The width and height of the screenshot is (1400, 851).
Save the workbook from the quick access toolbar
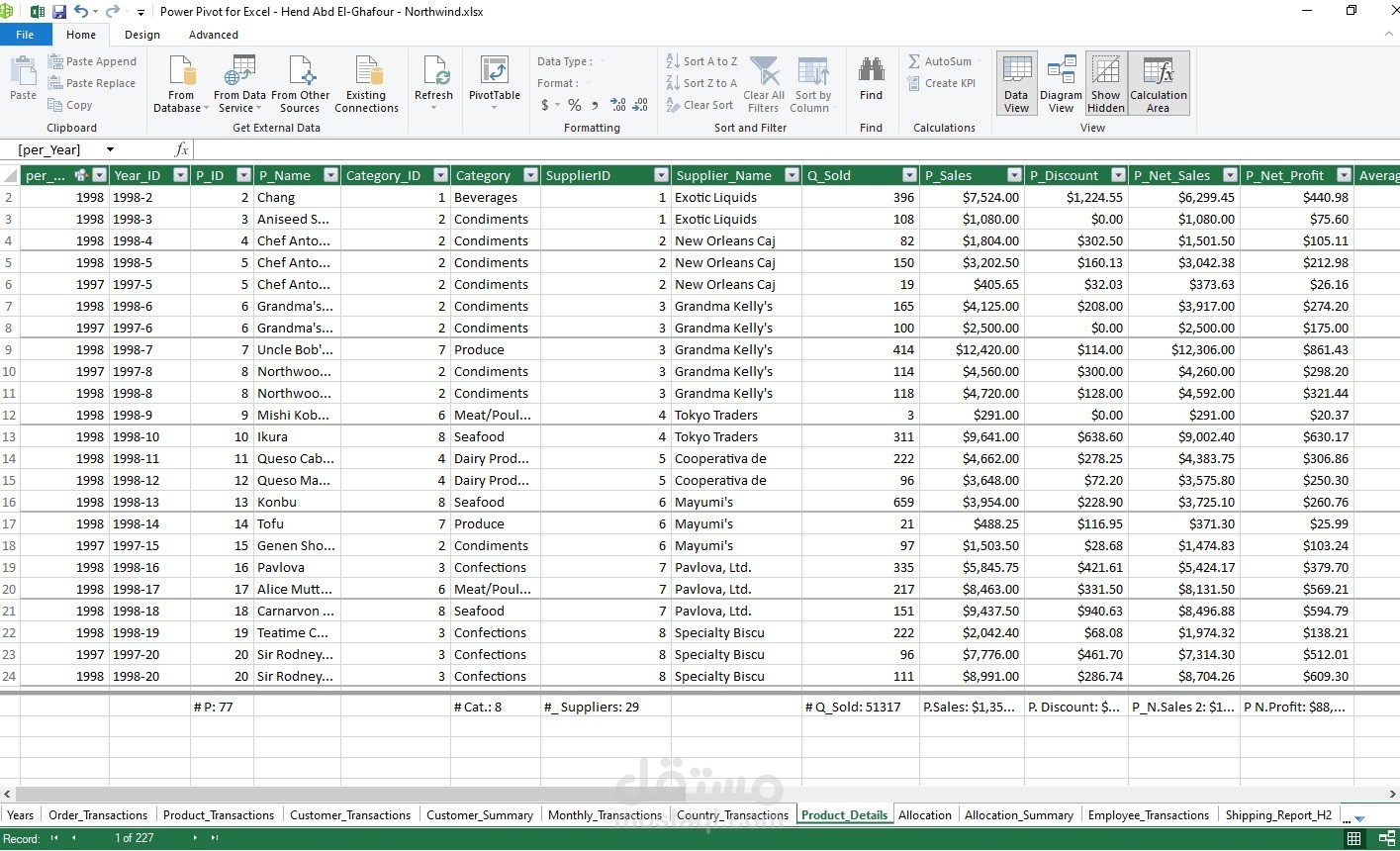59,12
